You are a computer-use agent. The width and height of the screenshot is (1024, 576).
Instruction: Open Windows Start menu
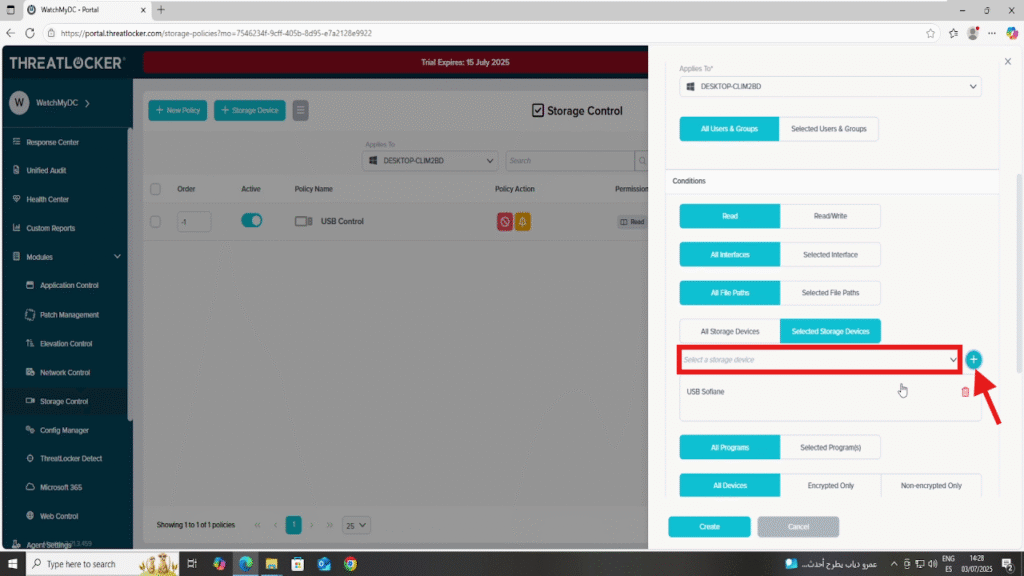(x=12, y=564)
